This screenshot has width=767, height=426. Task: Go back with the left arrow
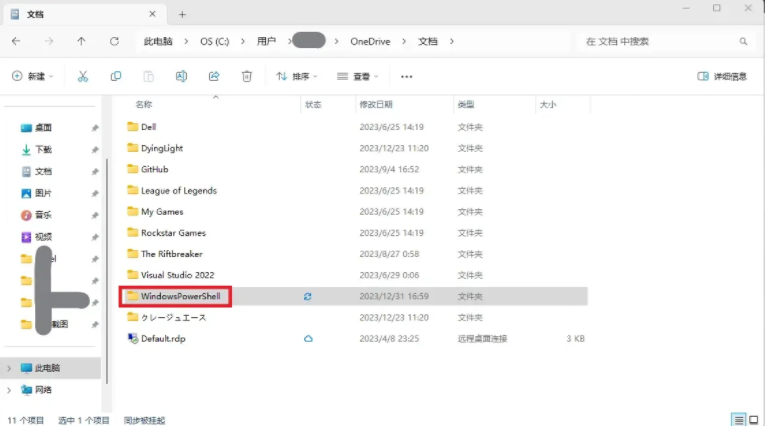(16, 42)
